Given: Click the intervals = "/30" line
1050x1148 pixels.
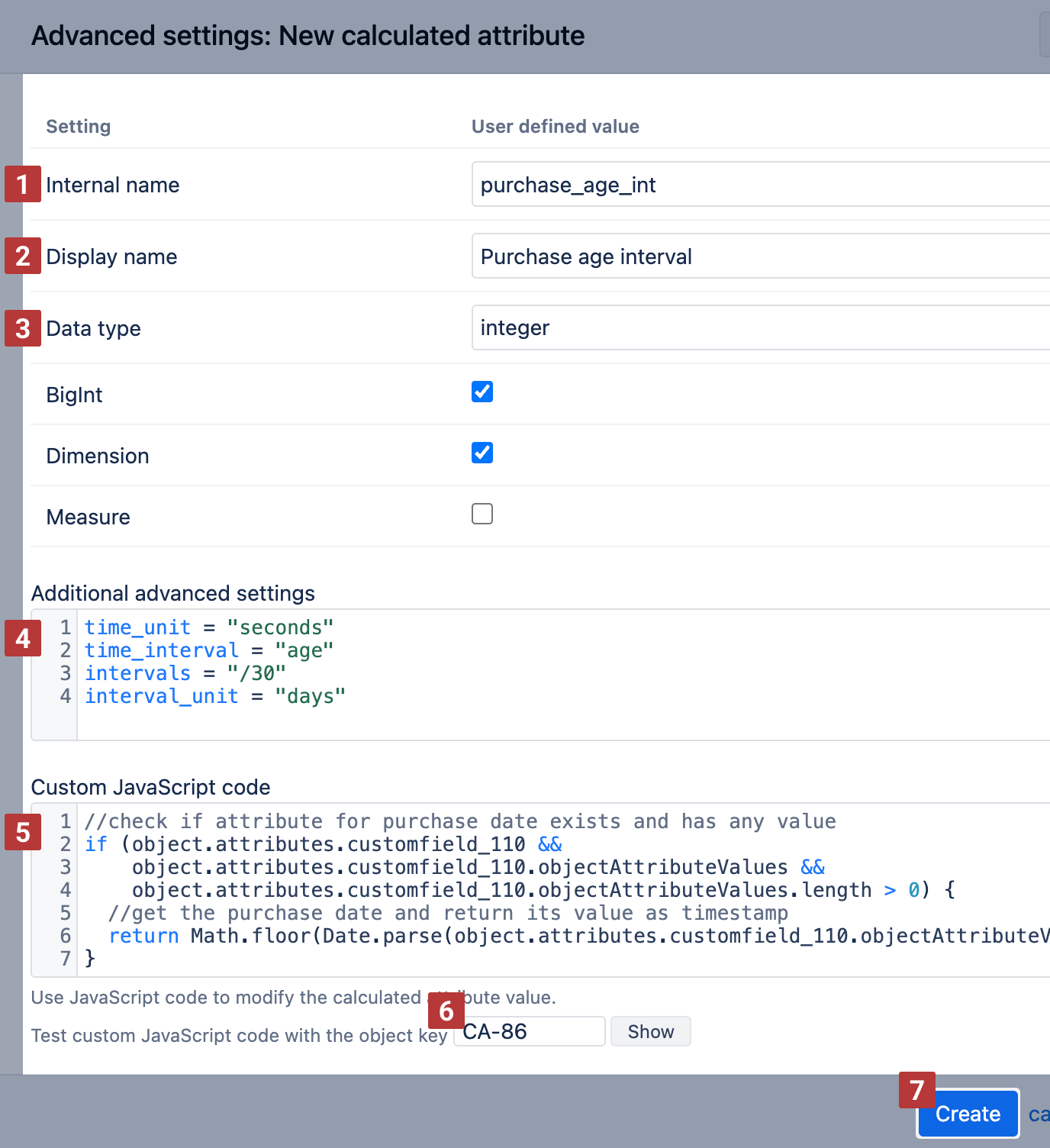Looking at the screenshot, I should (x=185, y=673).
